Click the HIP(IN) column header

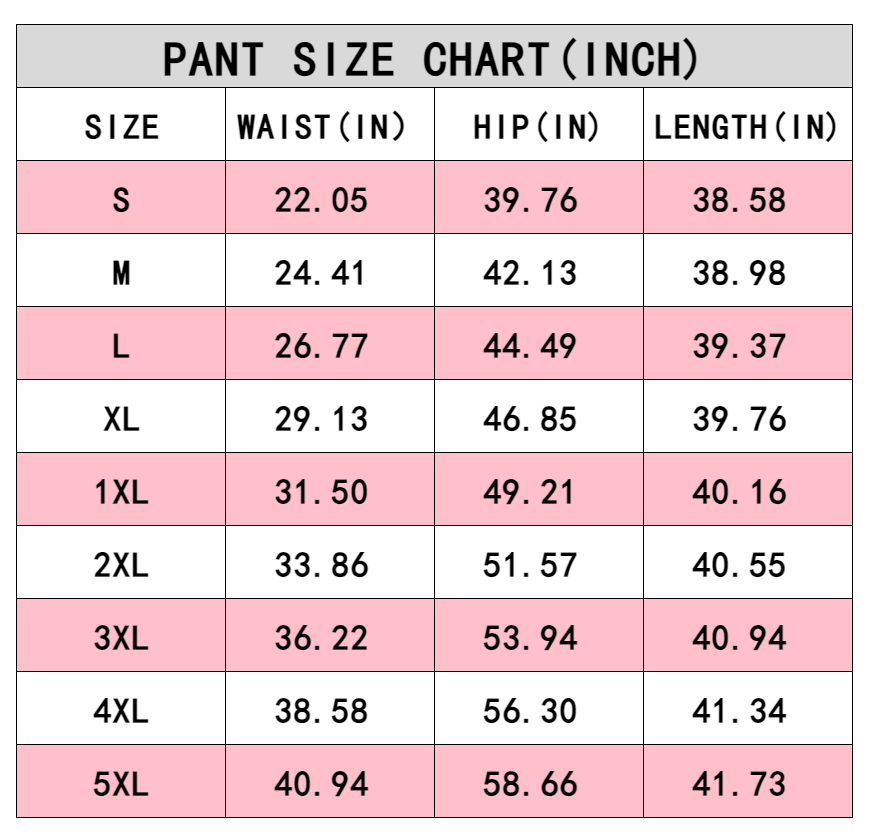536,127
